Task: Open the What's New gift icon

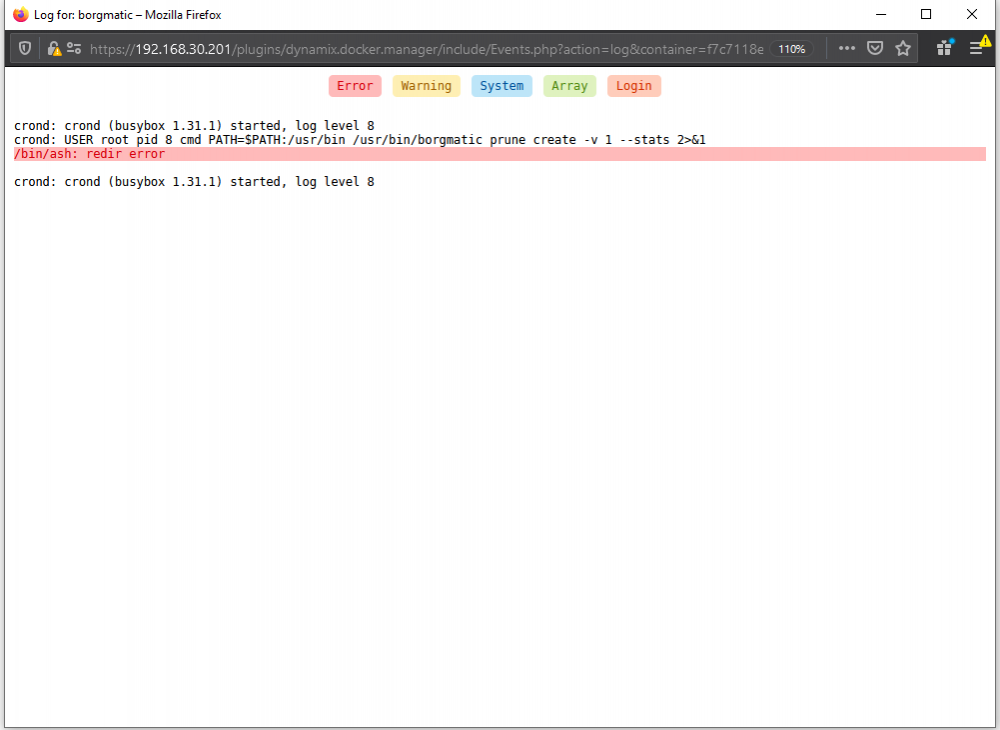Action: click(945, 48)
